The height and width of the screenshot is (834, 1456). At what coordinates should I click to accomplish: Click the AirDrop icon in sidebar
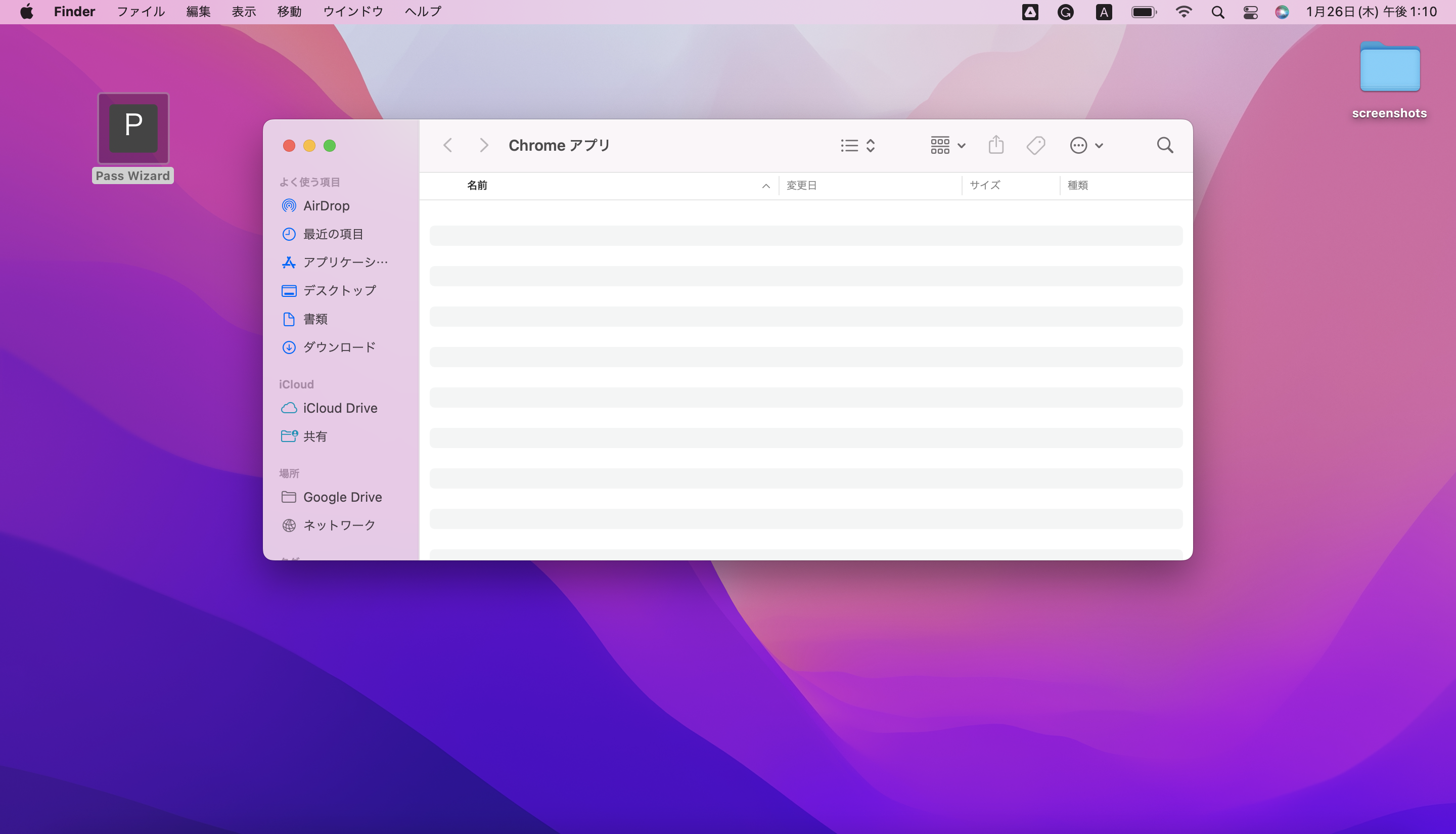pyautogui.click(x=289, y=206)
